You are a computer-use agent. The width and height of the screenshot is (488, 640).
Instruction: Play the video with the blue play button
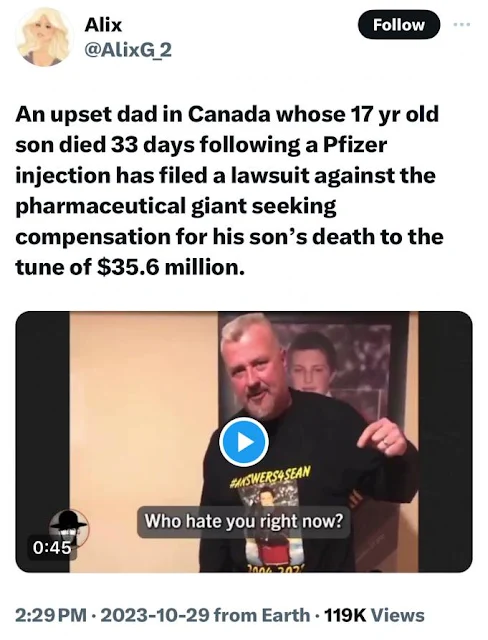(244, 442)
